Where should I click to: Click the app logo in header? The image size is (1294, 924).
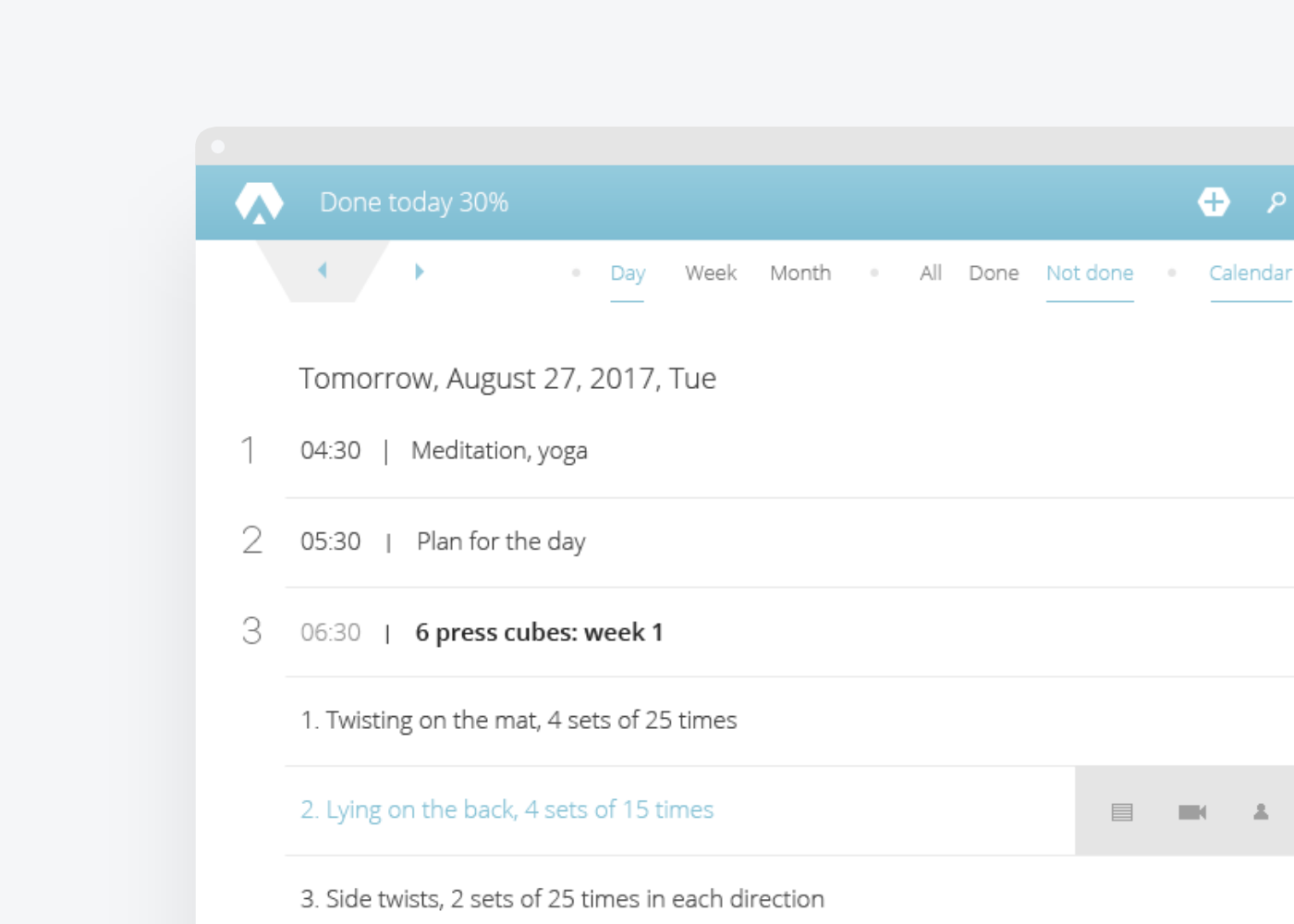(x=259, y=202)
